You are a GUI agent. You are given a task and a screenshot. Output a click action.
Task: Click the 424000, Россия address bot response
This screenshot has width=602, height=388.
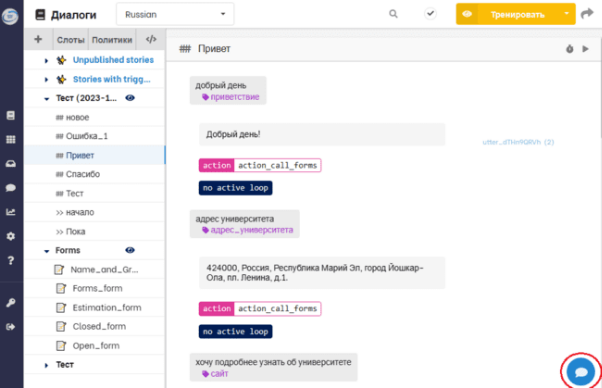[x=322, y=272]
